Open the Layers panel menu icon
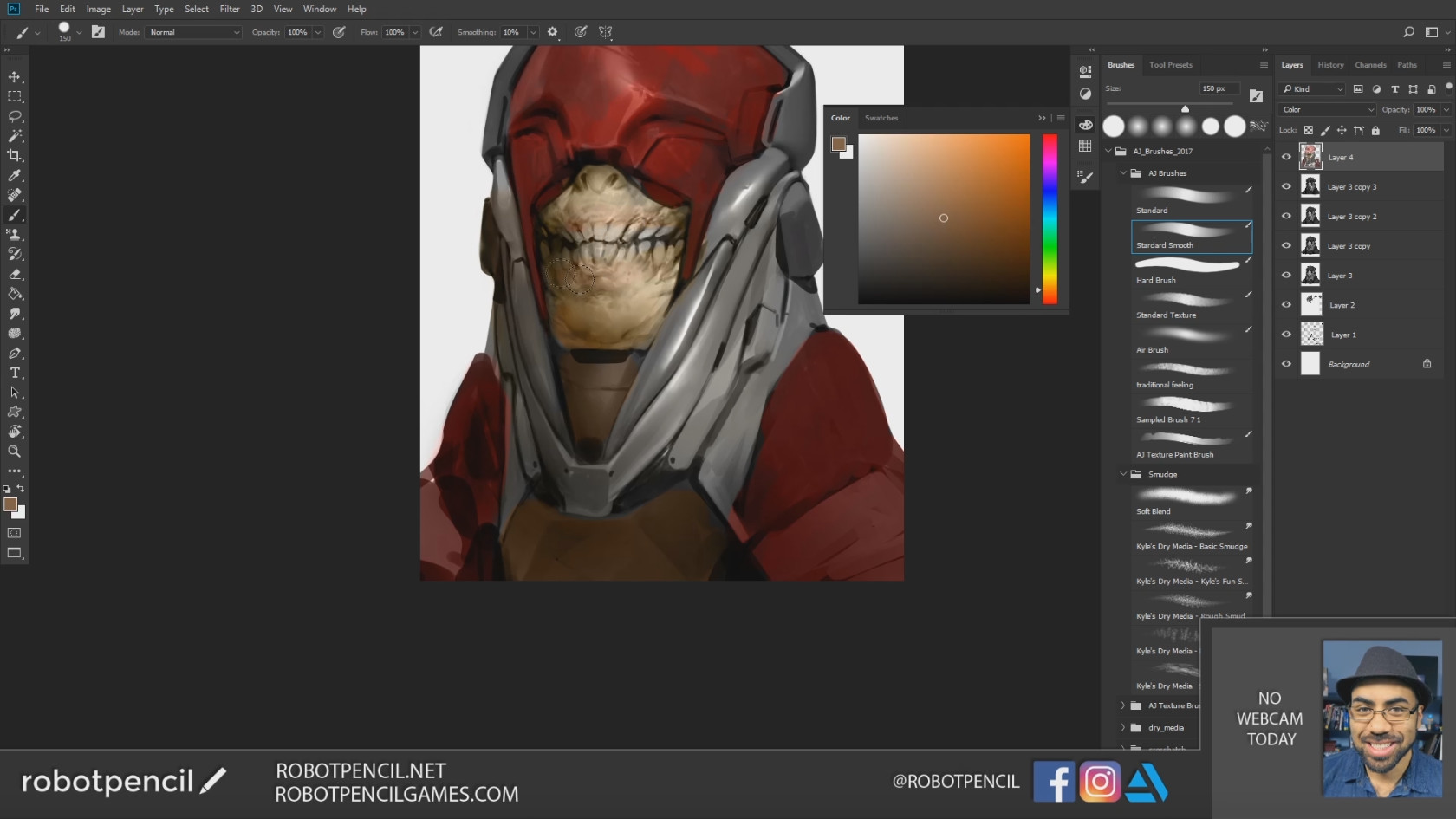This screenshot has width=1456, height=819. pos(1446,65)
